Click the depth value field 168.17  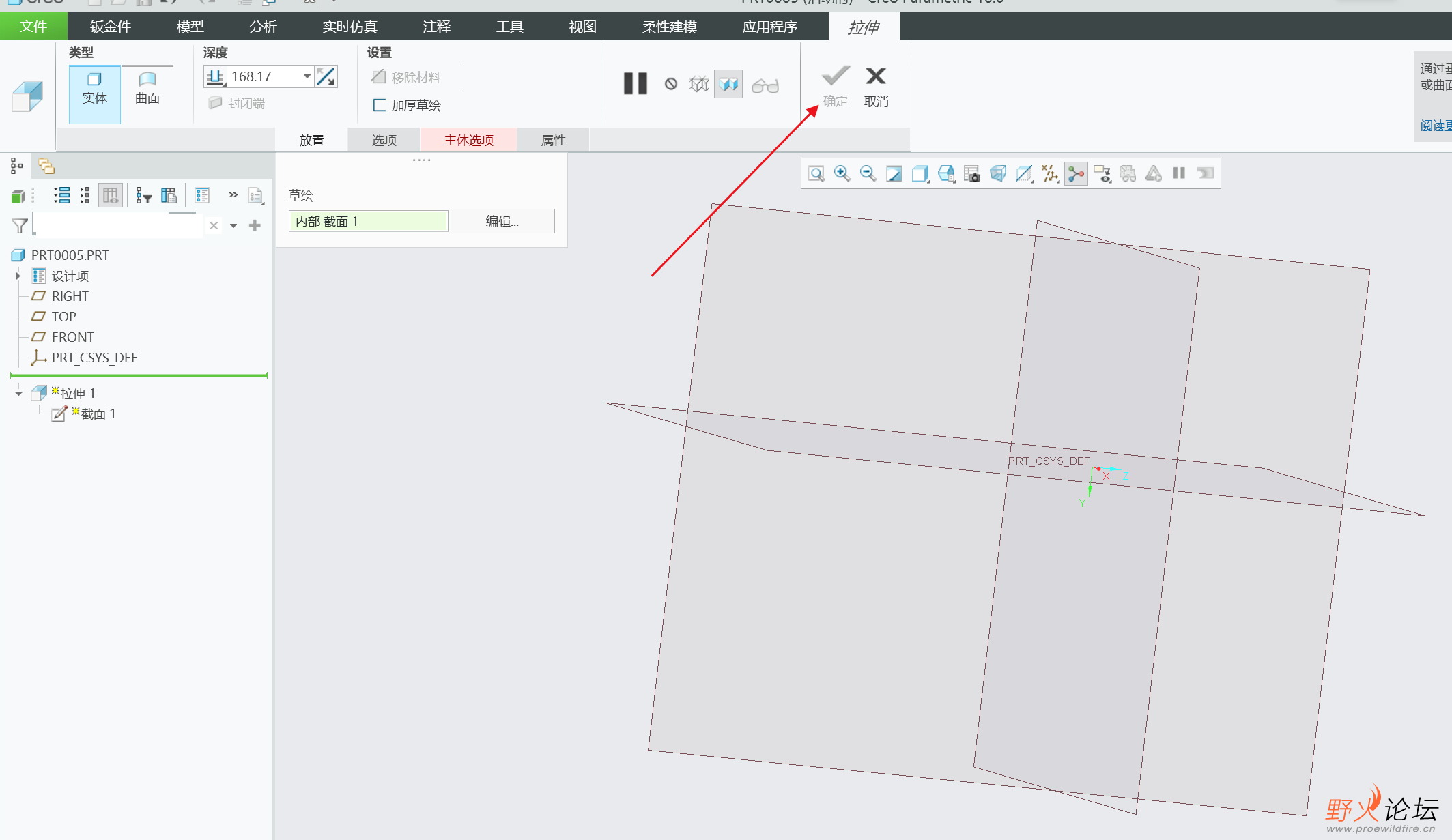coord(264,76)
